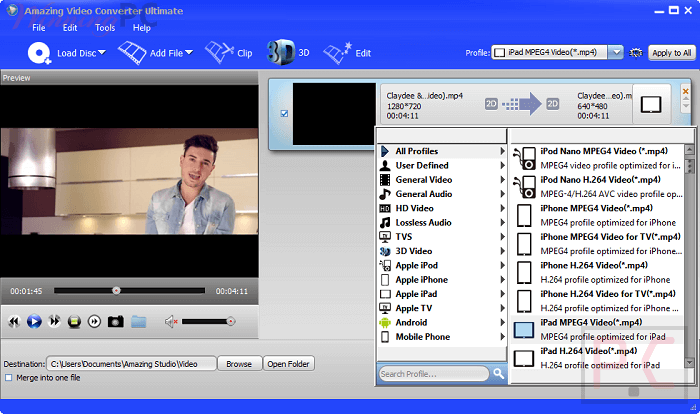This screenshot has width=700, height=414.
Task: Choose iPhone MPEG4 Video(*.mp4) profile
Action: pos(597,215)
